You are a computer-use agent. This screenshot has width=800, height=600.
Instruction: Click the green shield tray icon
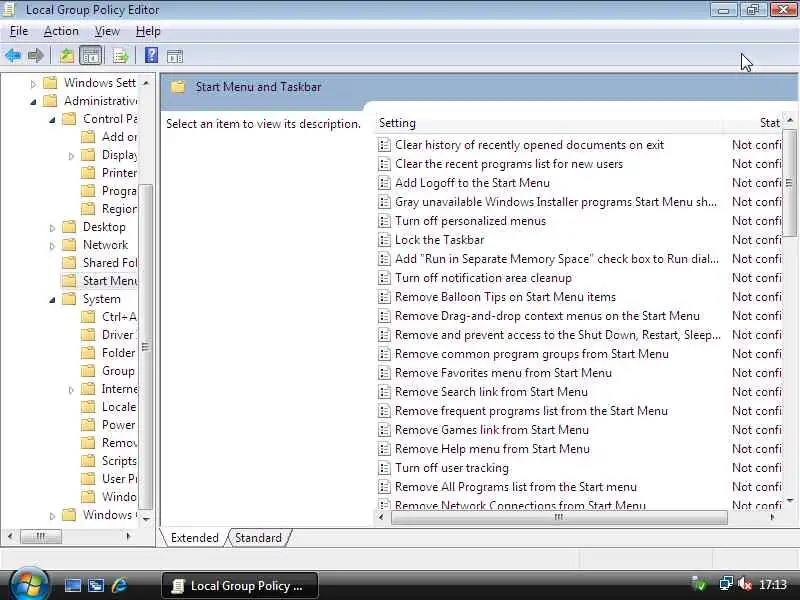[x=699, y=584]
